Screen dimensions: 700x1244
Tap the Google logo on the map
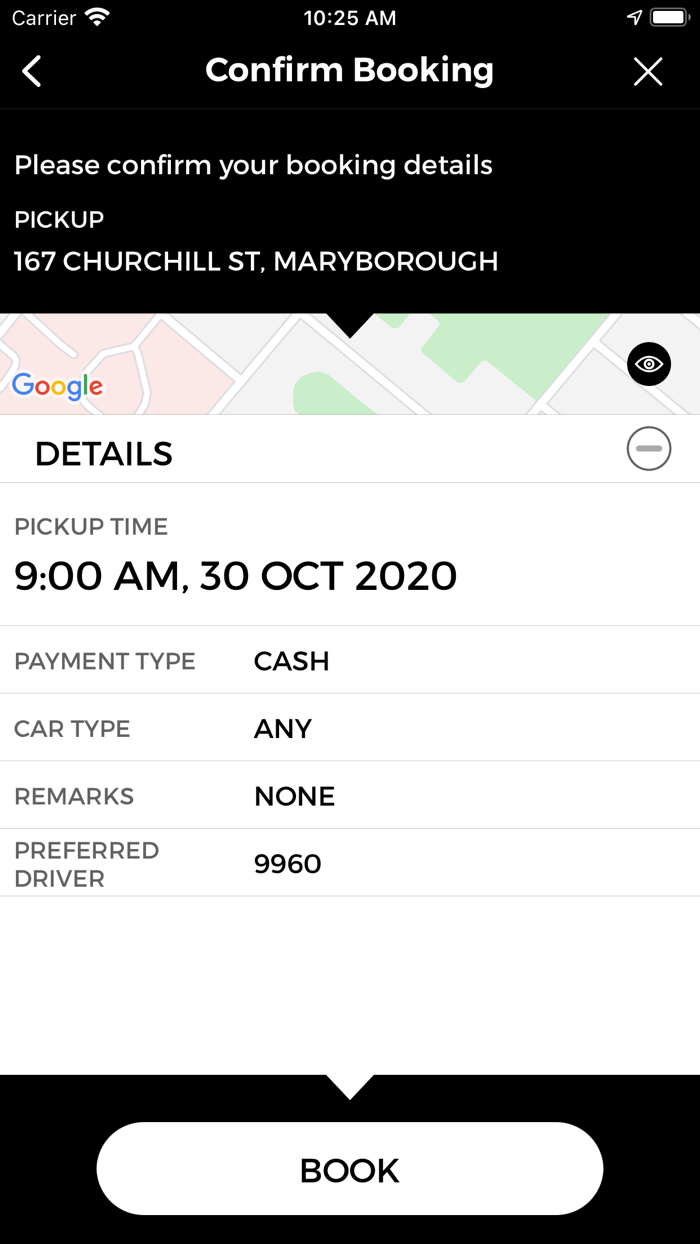[57, 386]
